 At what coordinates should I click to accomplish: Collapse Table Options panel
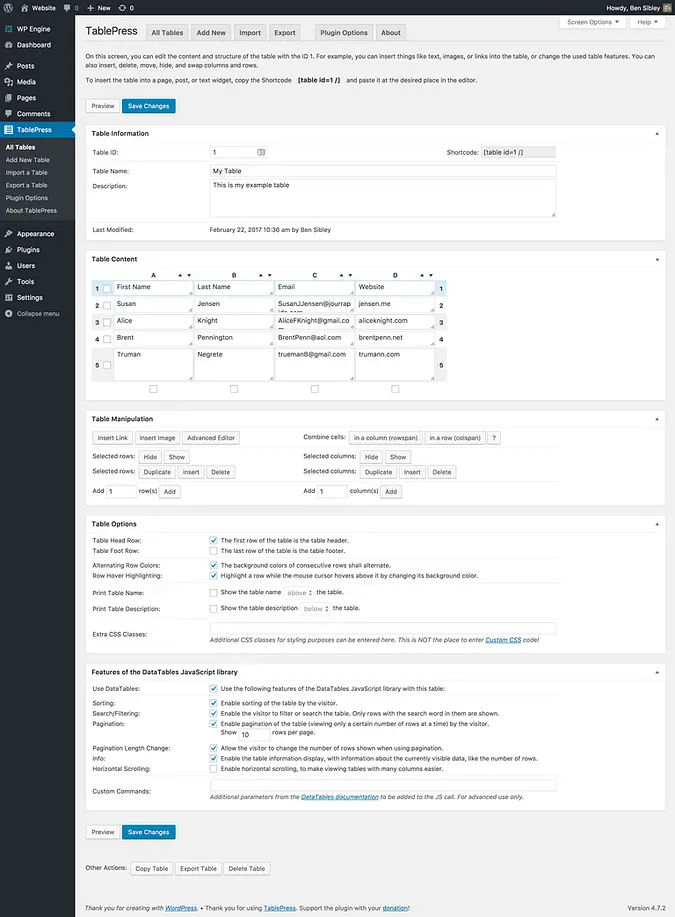[x=657, y=525]
